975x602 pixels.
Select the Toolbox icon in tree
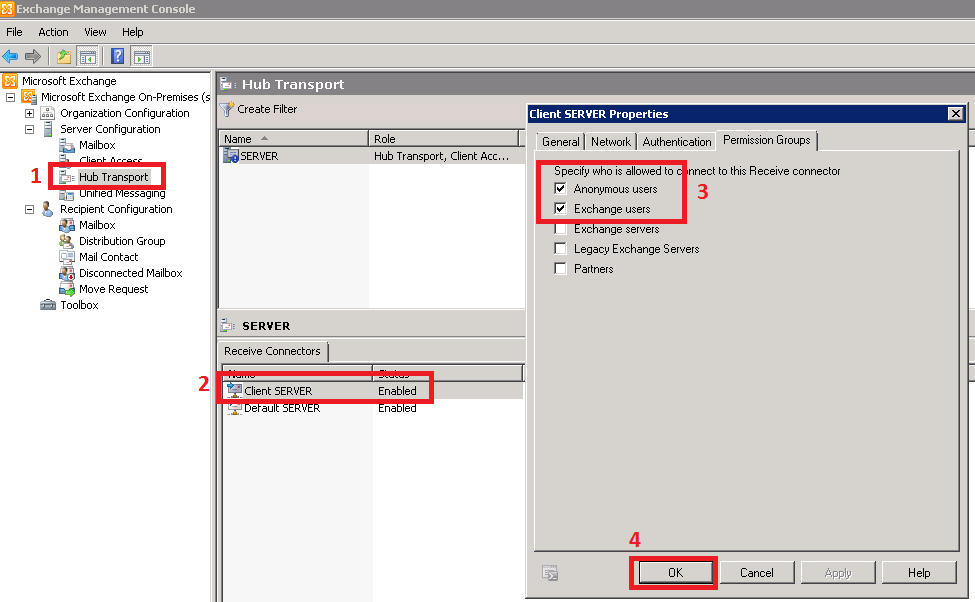point(48,305)
